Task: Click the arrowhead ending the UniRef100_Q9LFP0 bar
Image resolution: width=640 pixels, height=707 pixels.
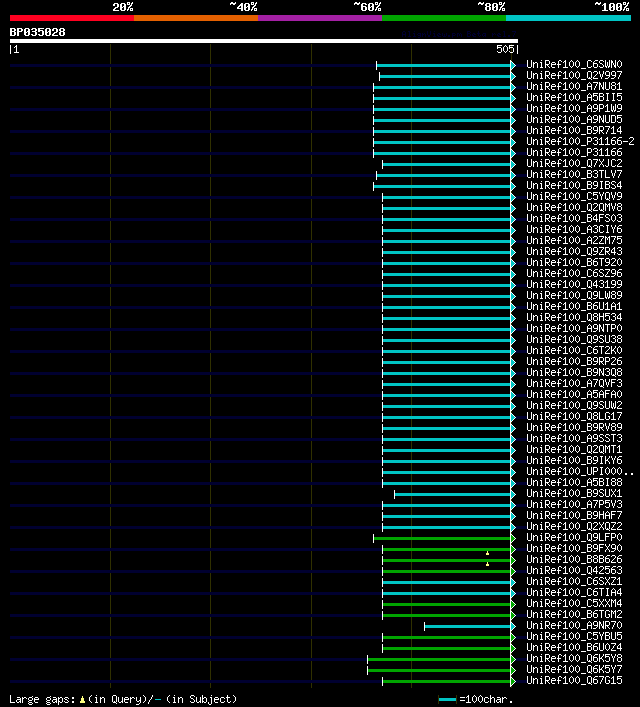Action: coord(513,538)
